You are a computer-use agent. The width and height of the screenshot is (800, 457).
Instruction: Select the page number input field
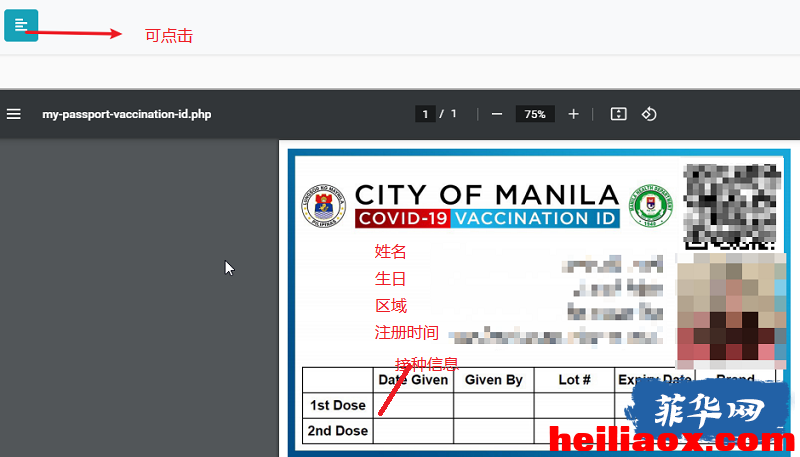[x=426, y=114]
